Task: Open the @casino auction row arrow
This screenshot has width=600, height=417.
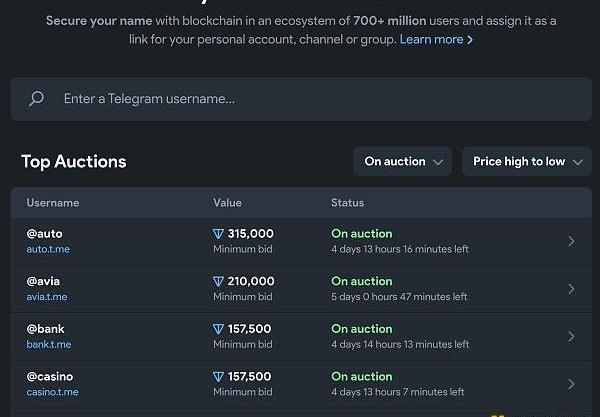Action: tap(571, 384)
